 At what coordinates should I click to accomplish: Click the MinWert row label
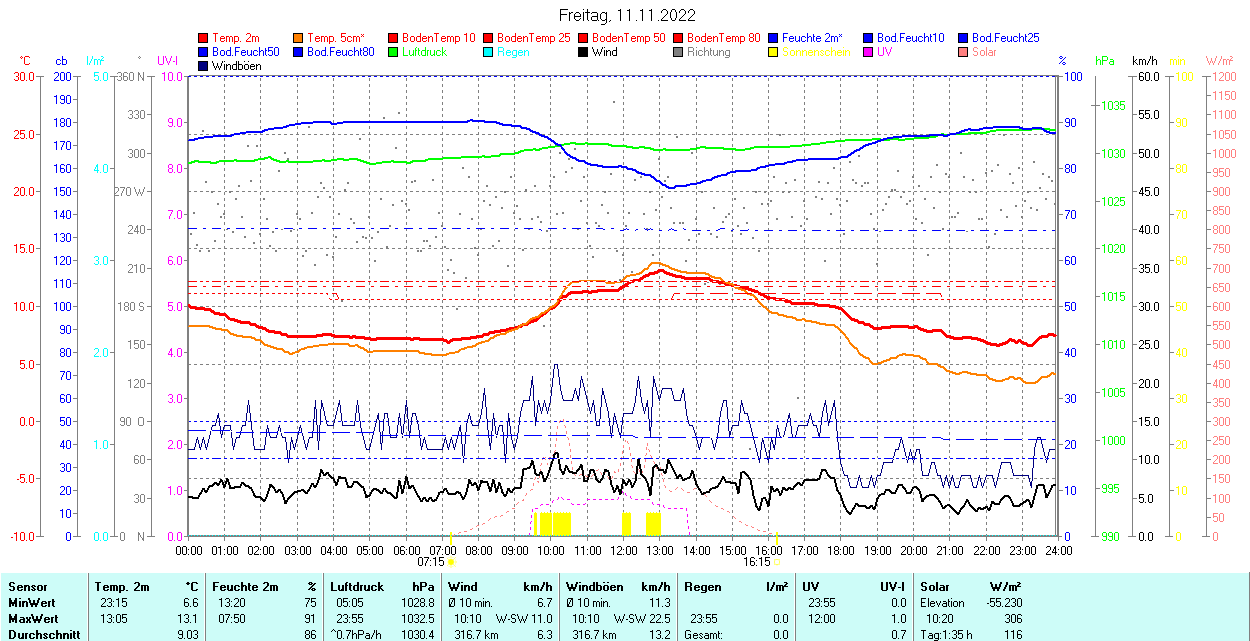point(34,603)
